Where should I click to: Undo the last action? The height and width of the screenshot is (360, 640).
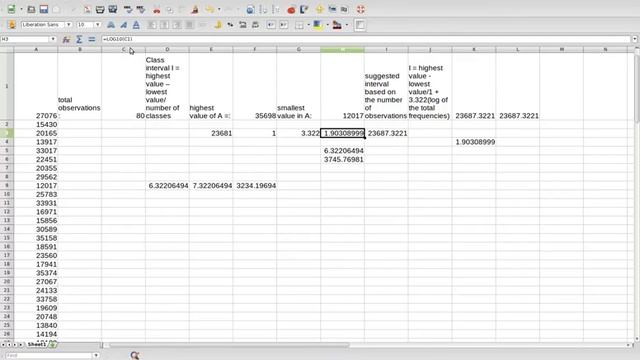coord(210,9)
